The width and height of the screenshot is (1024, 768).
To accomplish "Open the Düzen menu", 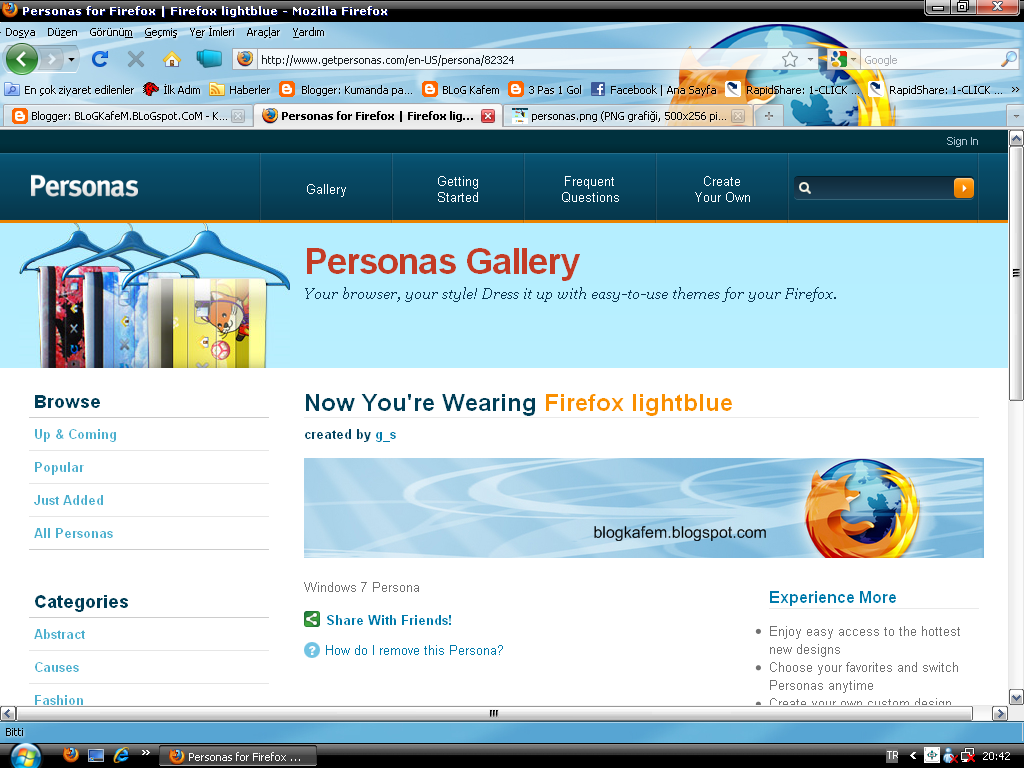I will click(62, 32).
